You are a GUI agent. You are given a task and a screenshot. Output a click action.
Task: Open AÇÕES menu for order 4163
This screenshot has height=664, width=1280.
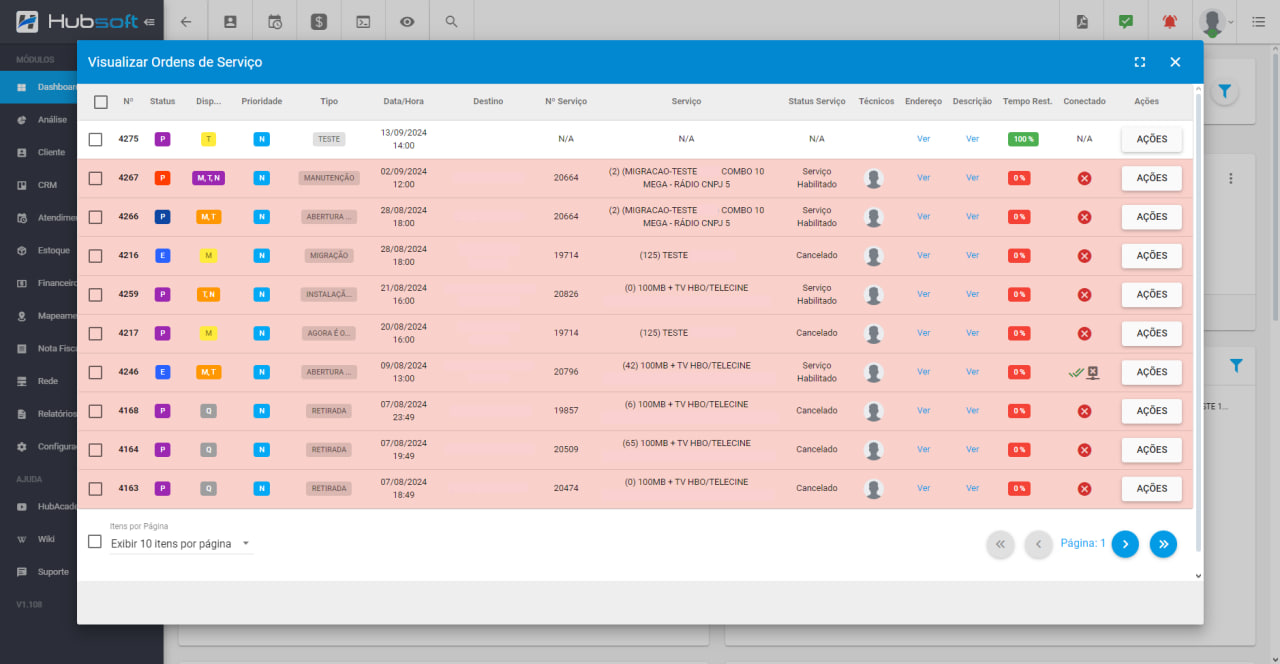click(1151, 489)
